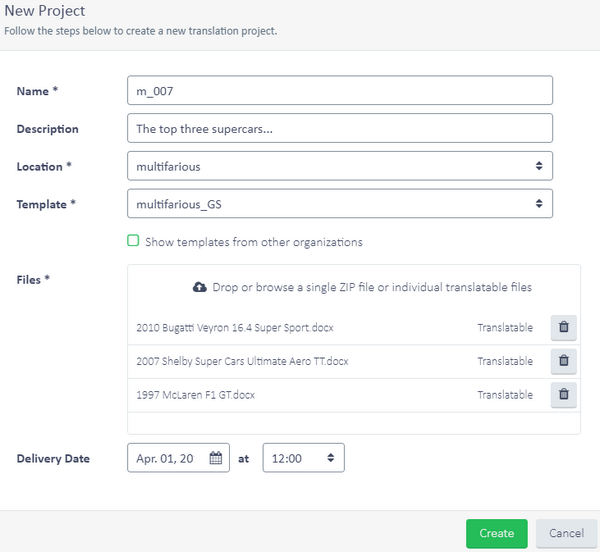Focus the project Name field

tap(340, 91)
